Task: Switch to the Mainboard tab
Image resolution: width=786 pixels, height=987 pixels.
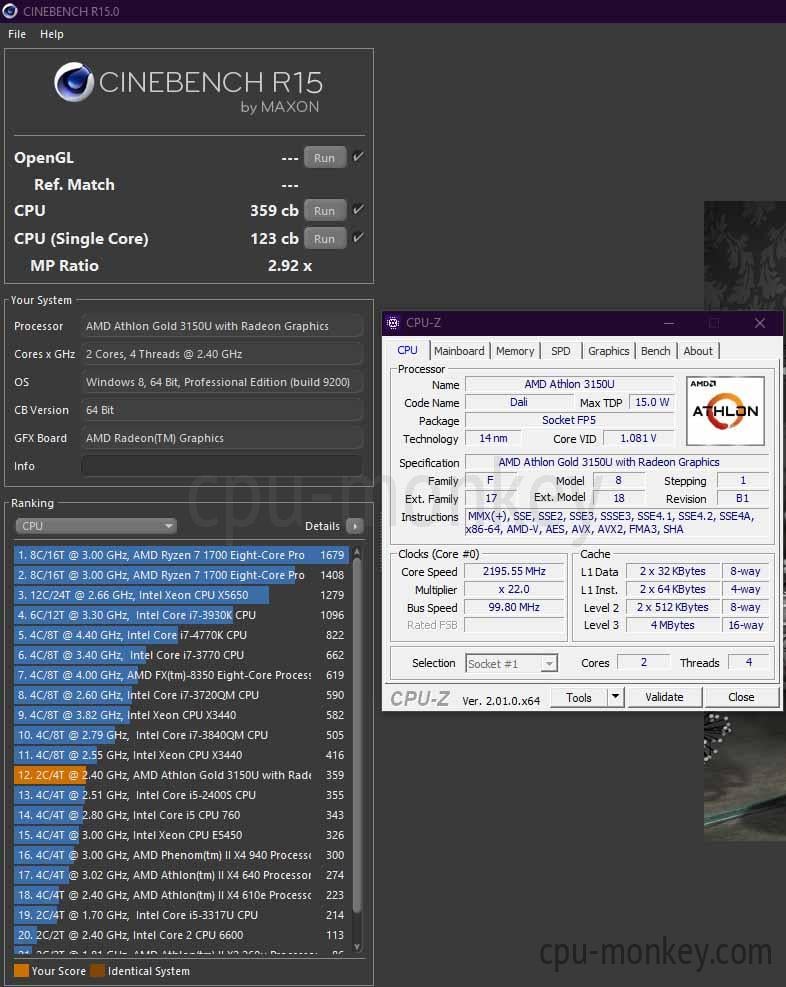Action: point(459,351)
